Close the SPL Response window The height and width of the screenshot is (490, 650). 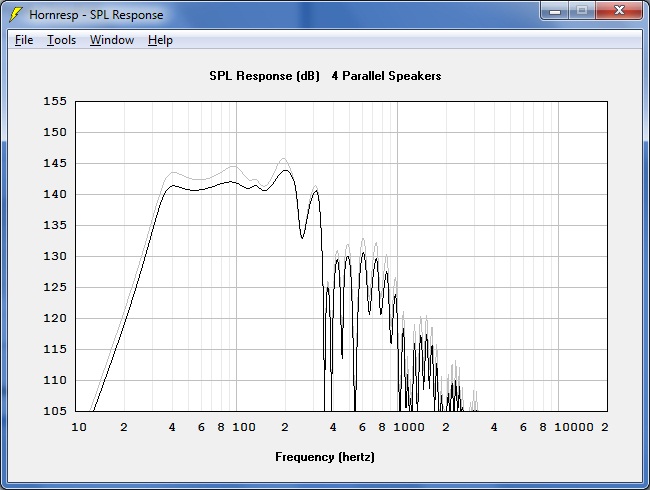click(x=619, y=11)
